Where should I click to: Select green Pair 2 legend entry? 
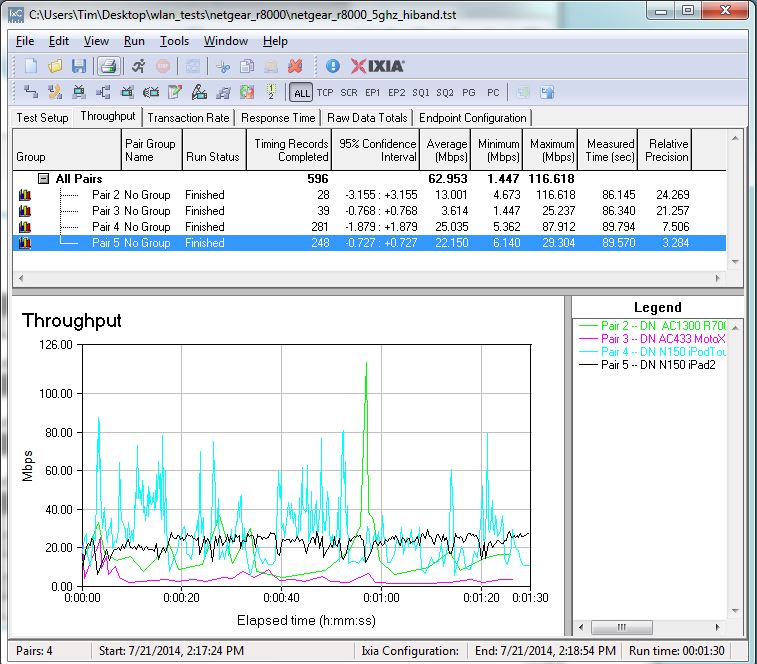[651, 325]
